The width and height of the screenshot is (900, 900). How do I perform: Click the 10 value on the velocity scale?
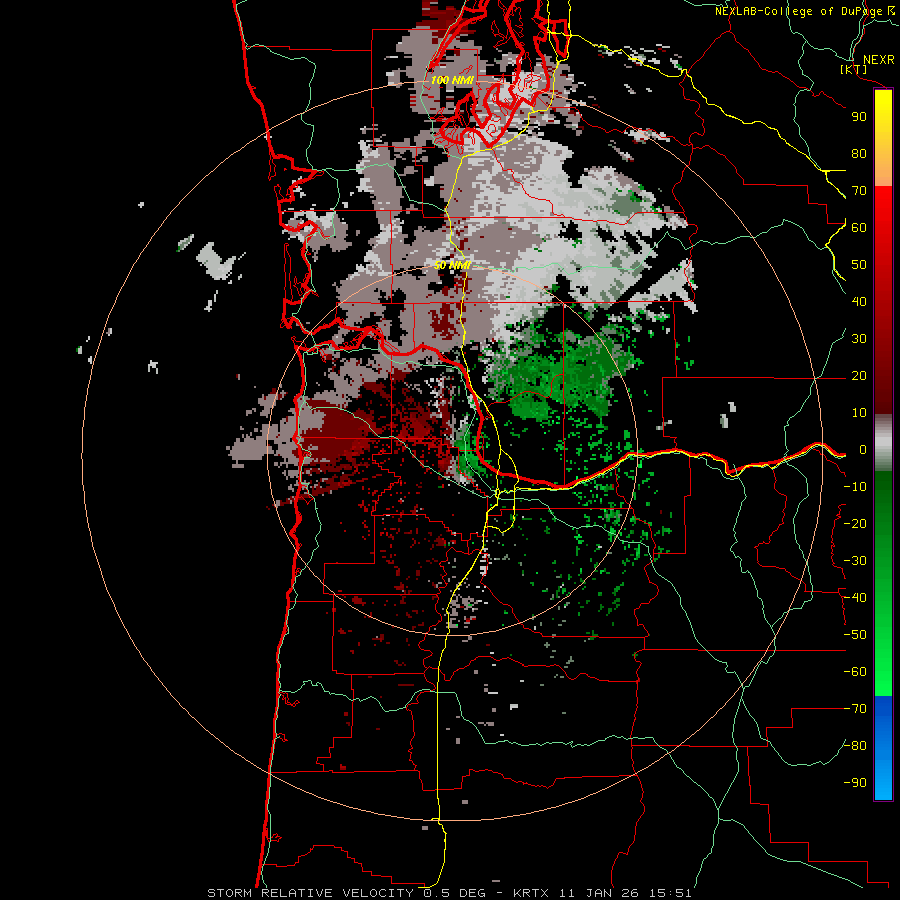(859, 413)
